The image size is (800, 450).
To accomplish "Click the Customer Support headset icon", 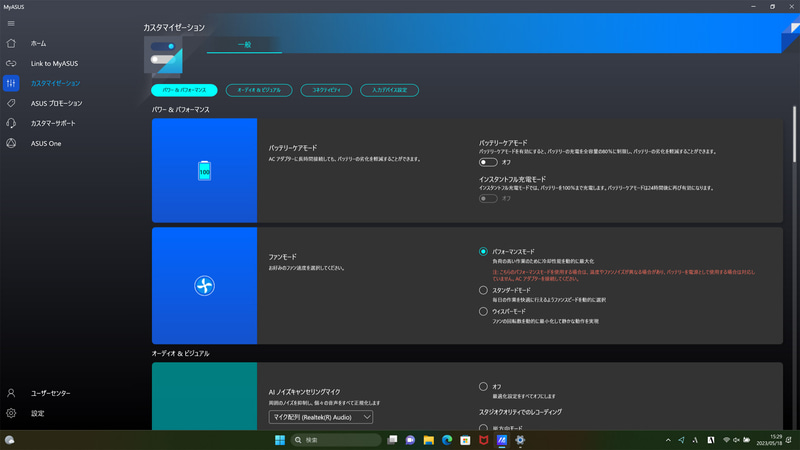I will click(11, 123).
